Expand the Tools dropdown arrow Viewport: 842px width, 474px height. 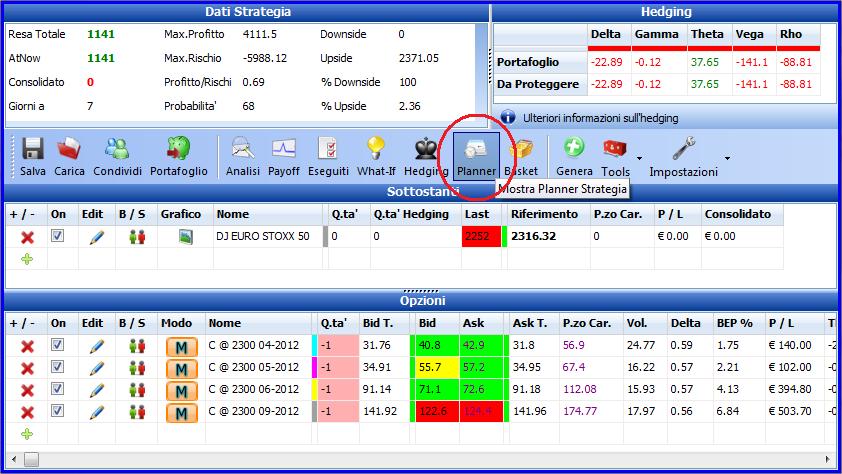click(x=639, y=158)
